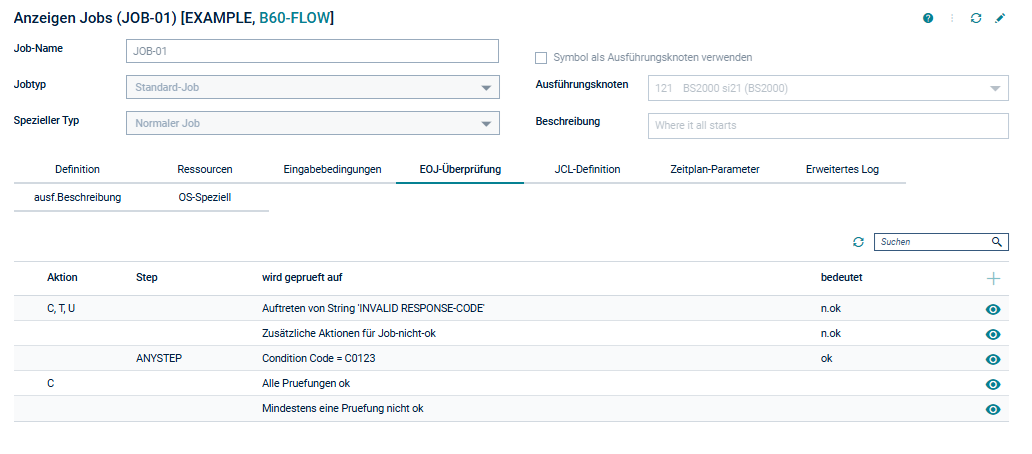Click the Beschreibung input field

[828, 125]
